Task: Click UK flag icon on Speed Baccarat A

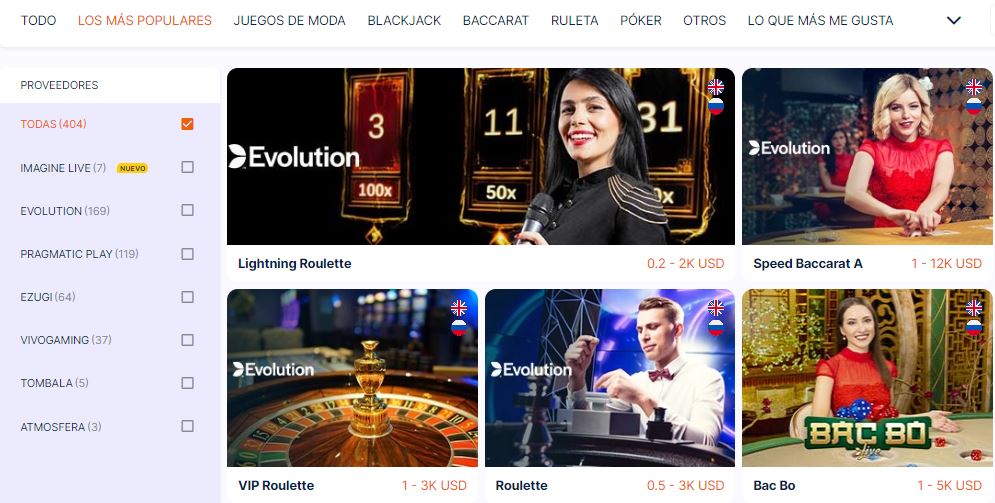Action: 973,86
